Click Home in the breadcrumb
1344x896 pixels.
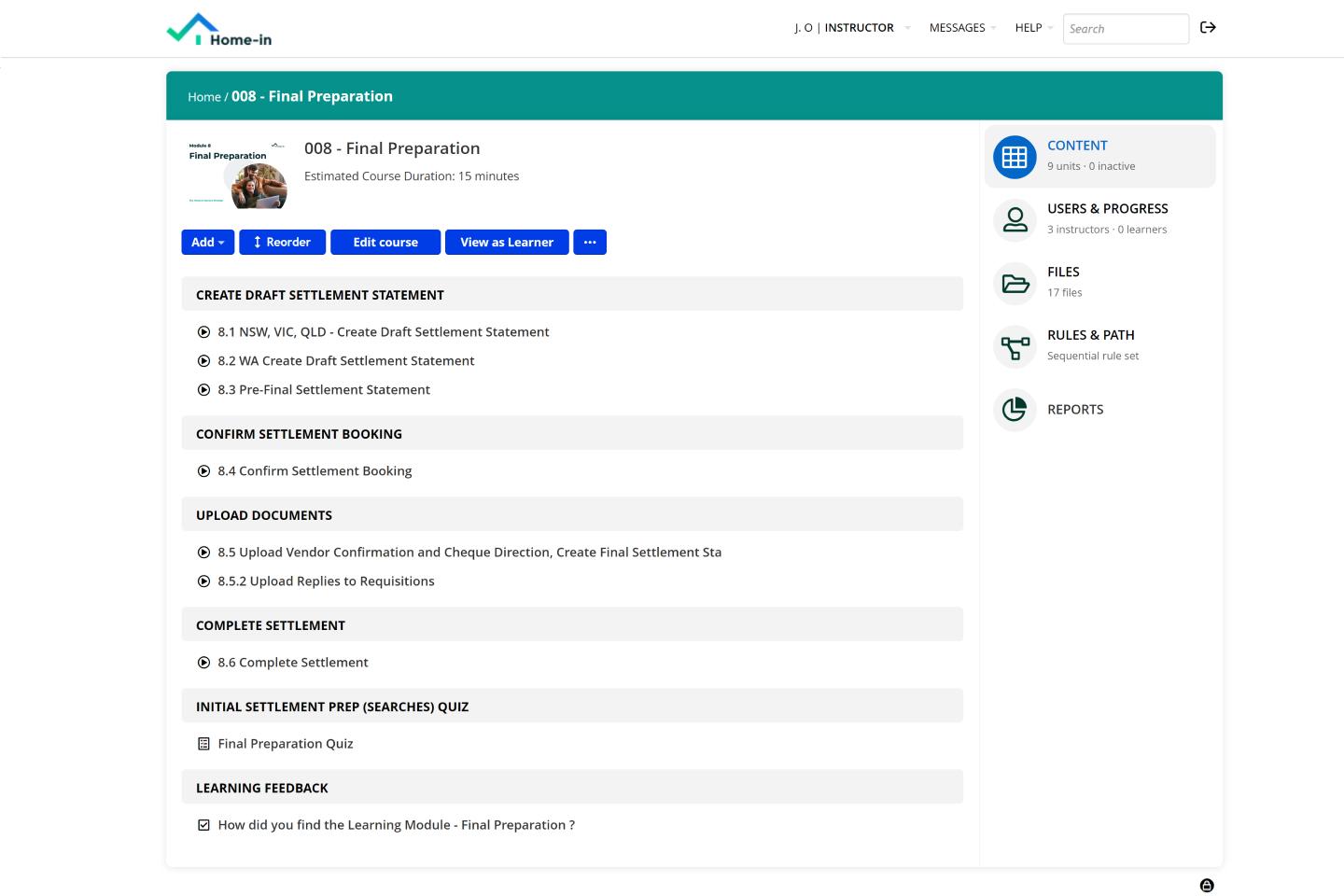pos(203,97)
